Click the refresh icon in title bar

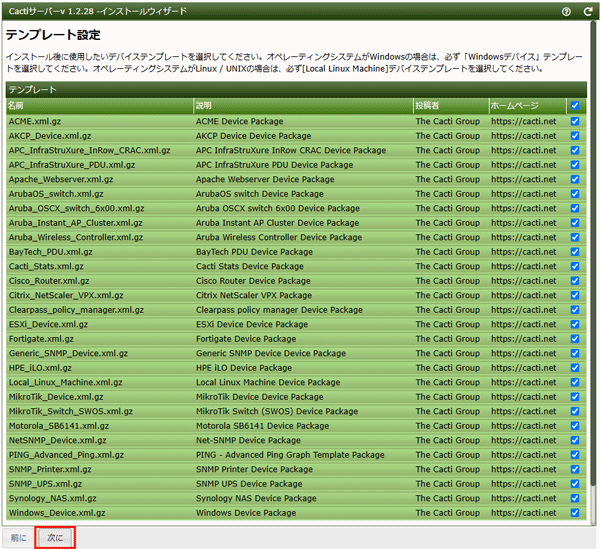(x=588, y=11)
